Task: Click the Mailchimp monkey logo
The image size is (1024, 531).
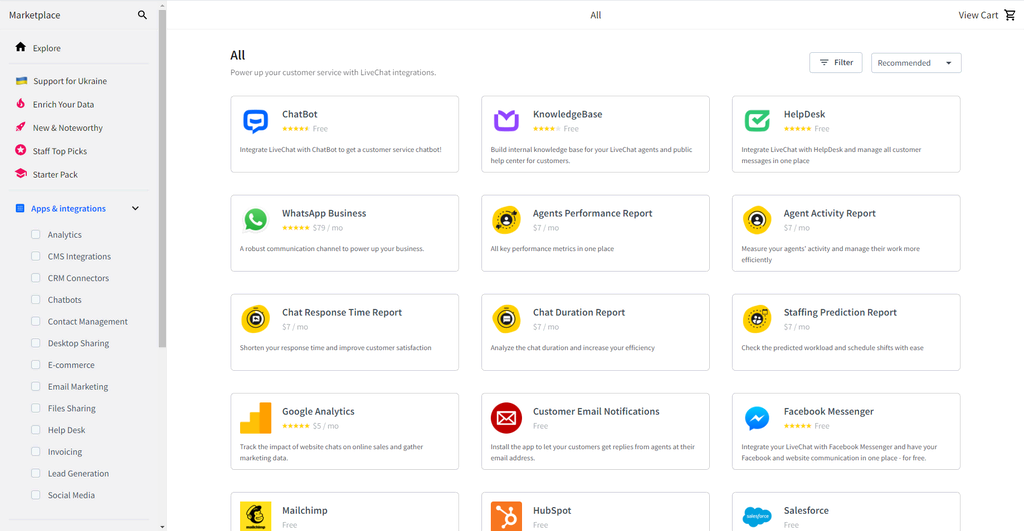Action: coord(255,516)
